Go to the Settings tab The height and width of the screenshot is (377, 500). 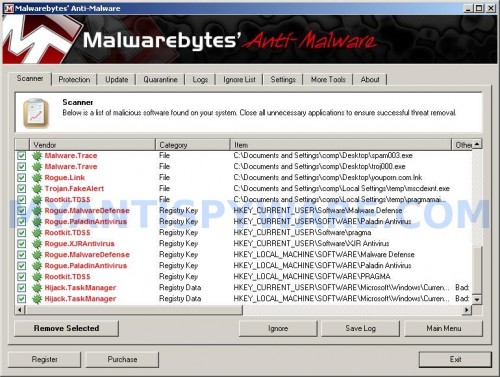[x=283, y=80]
